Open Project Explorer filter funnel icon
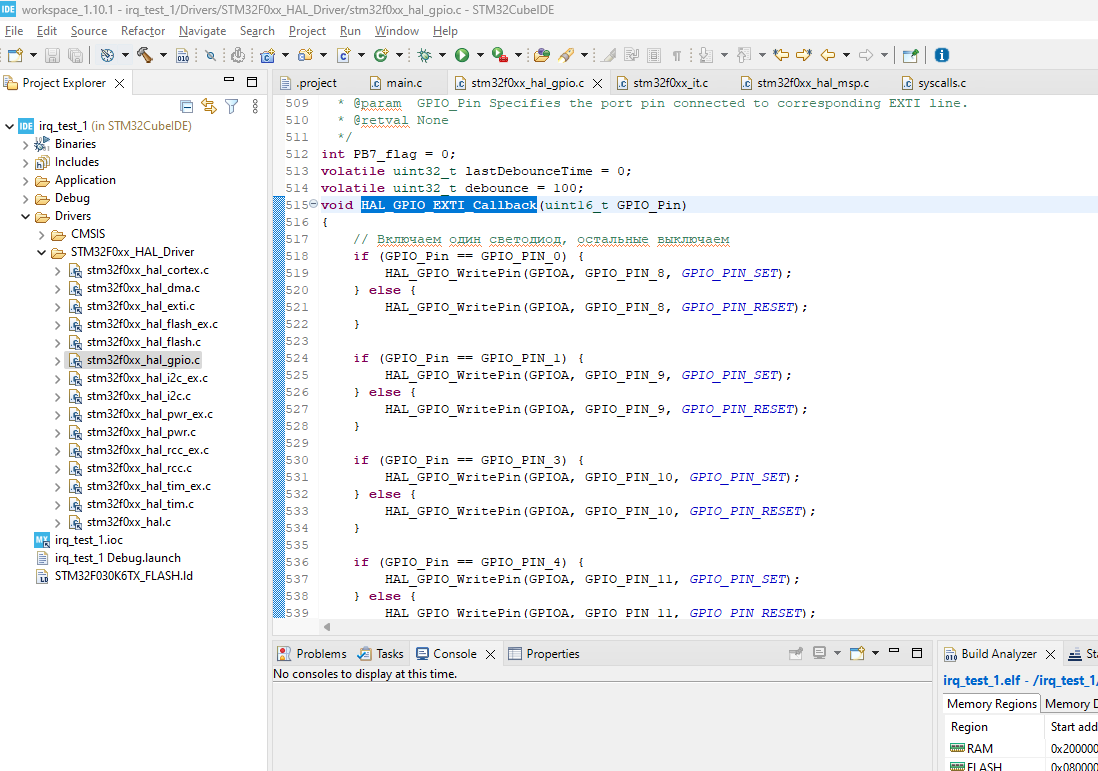 (232, 106)
